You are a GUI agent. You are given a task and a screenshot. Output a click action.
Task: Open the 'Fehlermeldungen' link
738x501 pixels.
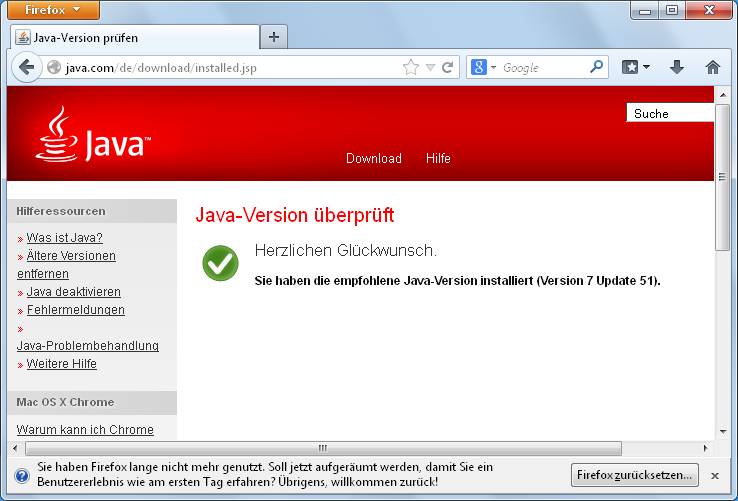pyautogui.click(x=76, y=310)
